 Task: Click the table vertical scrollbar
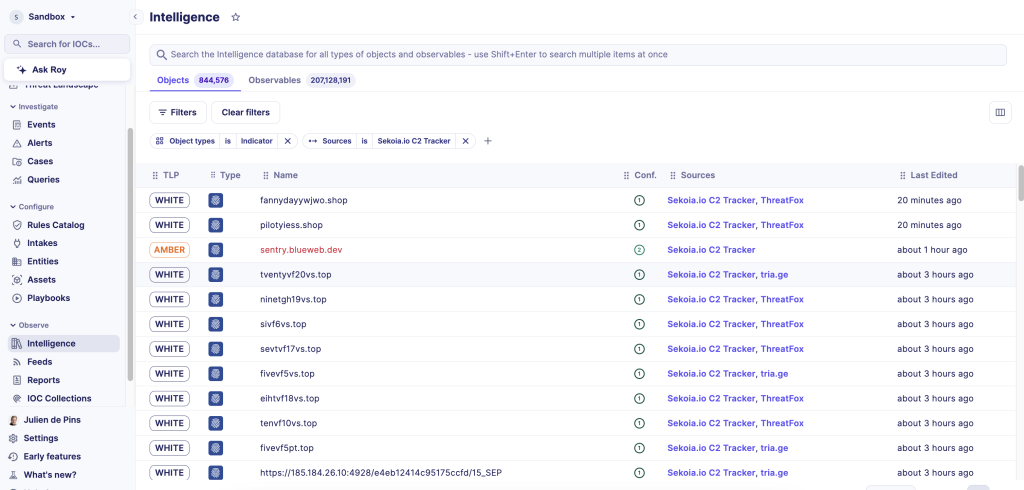1021,183
